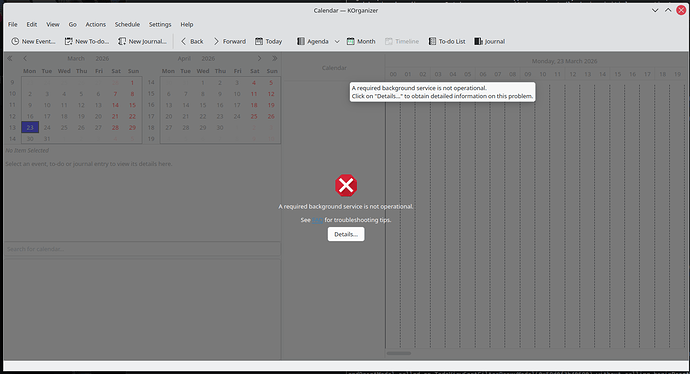Go to next month with right chevron

pyautogui.click(x=259, y=58)
